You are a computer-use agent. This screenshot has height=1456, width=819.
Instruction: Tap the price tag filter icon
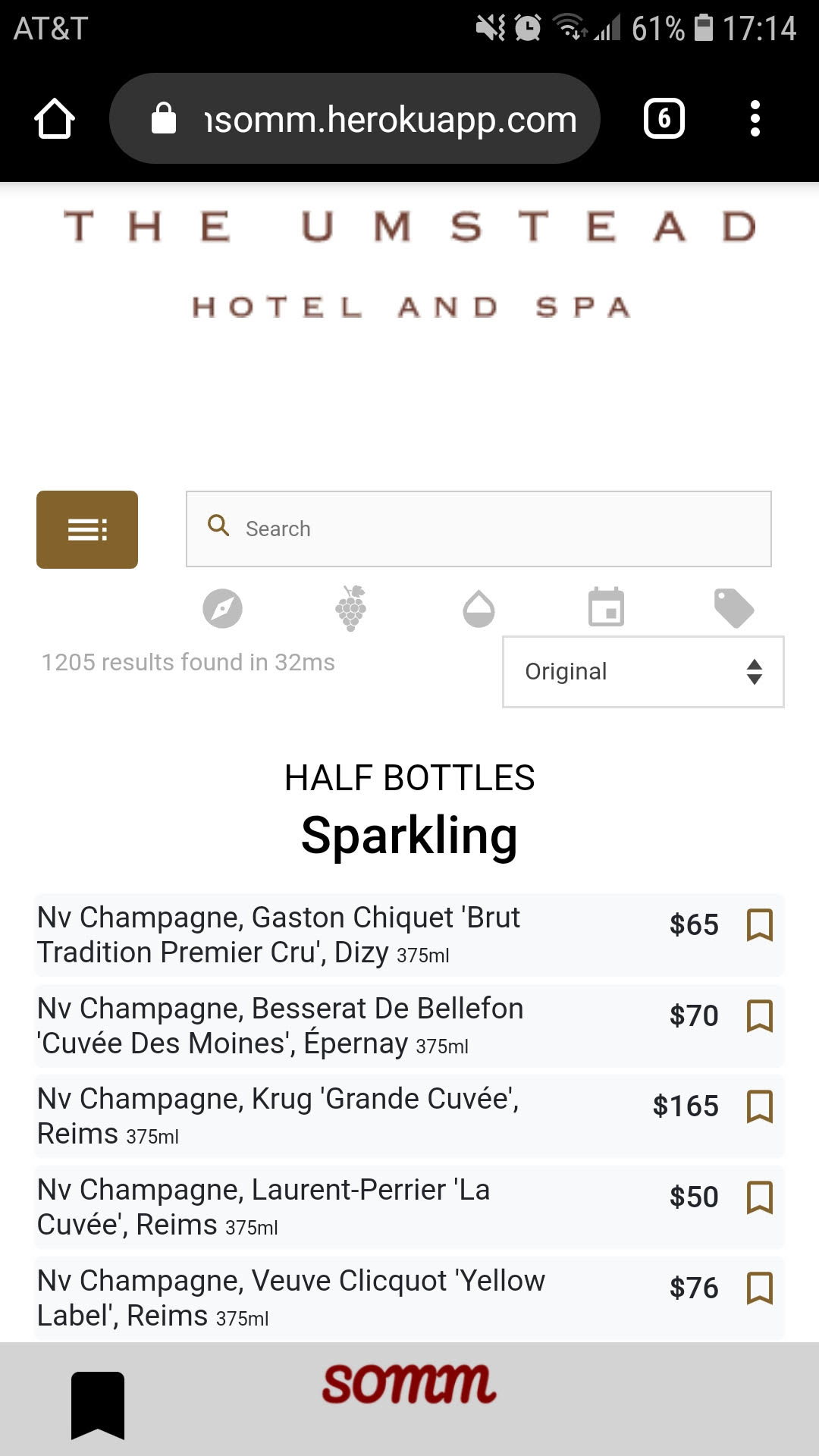pos(733,608)
